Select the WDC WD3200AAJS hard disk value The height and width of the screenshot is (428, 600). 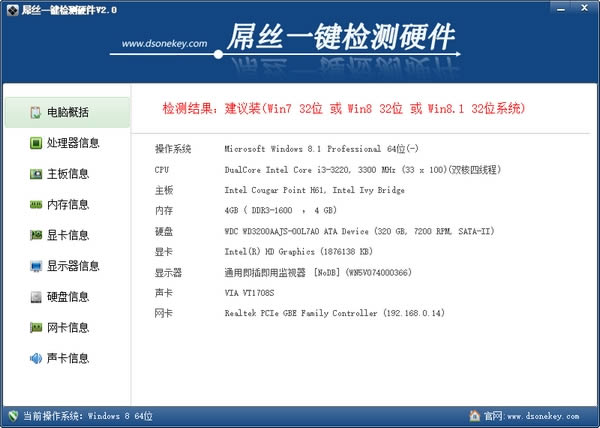(x=359, y=231)
